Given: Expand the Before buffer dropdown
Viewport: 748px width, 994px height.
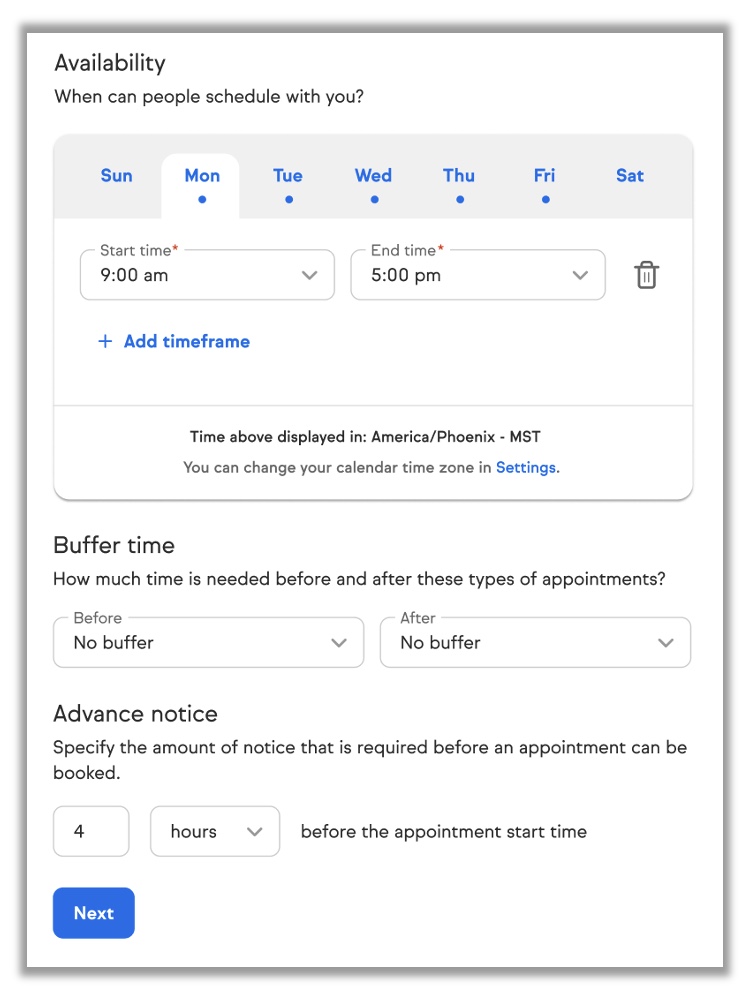Looking at the screenshot, I should pyautogui.click(x=208, y=642).
